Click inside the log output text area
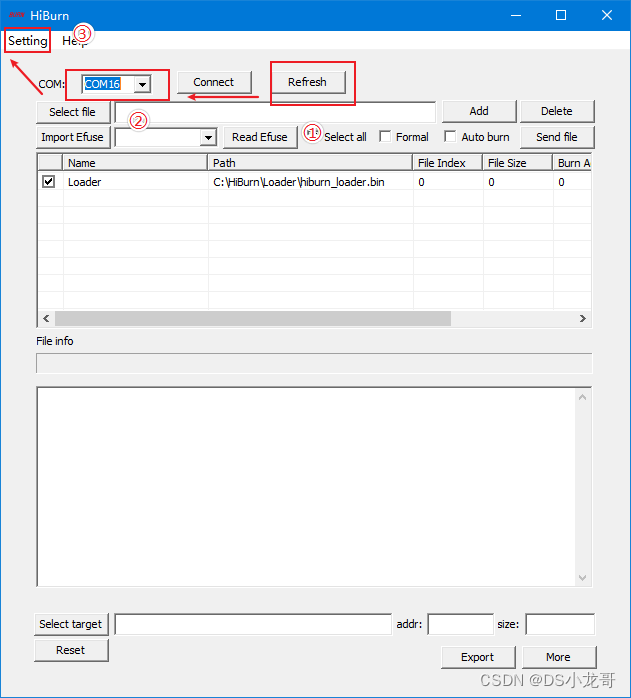 pos(306,487)
